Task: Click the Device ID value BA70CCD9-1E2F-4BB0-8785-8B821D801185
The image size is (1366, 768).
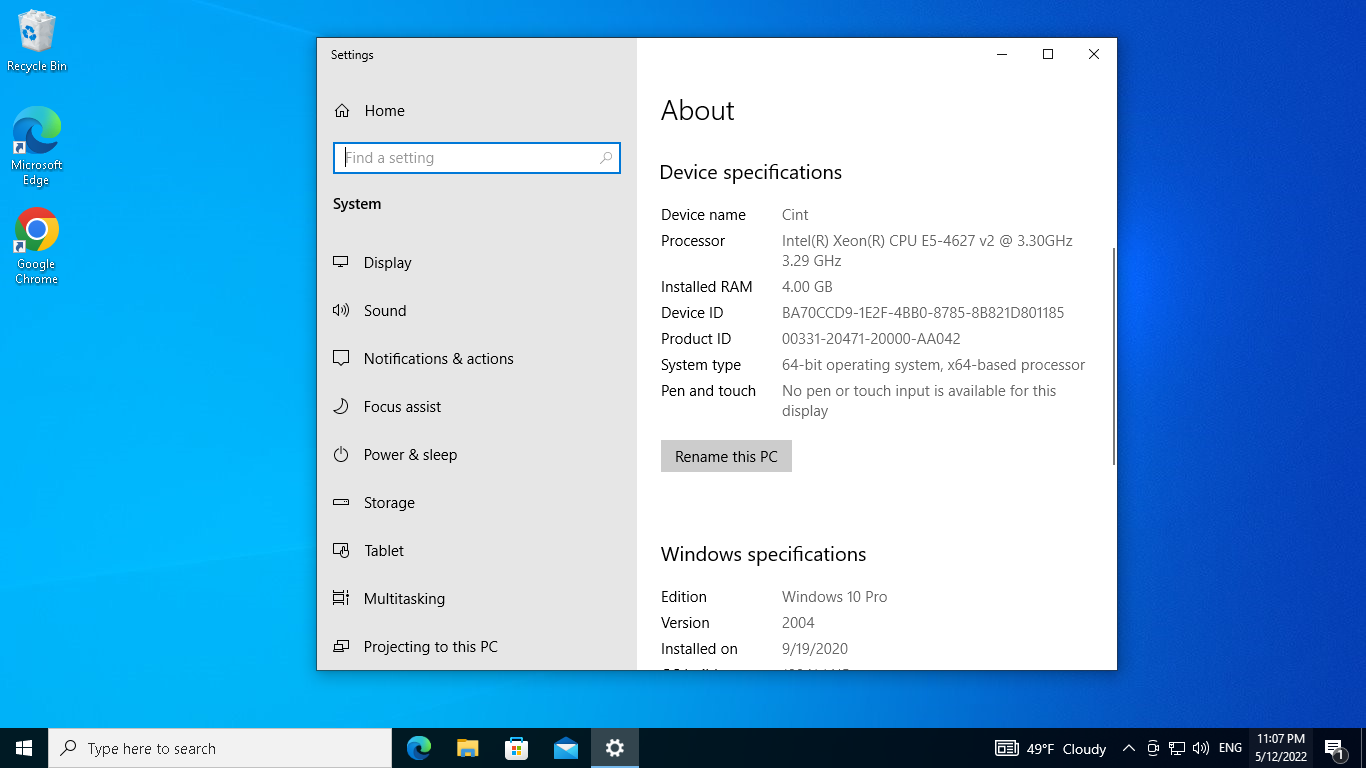Action: pos(923,313)
